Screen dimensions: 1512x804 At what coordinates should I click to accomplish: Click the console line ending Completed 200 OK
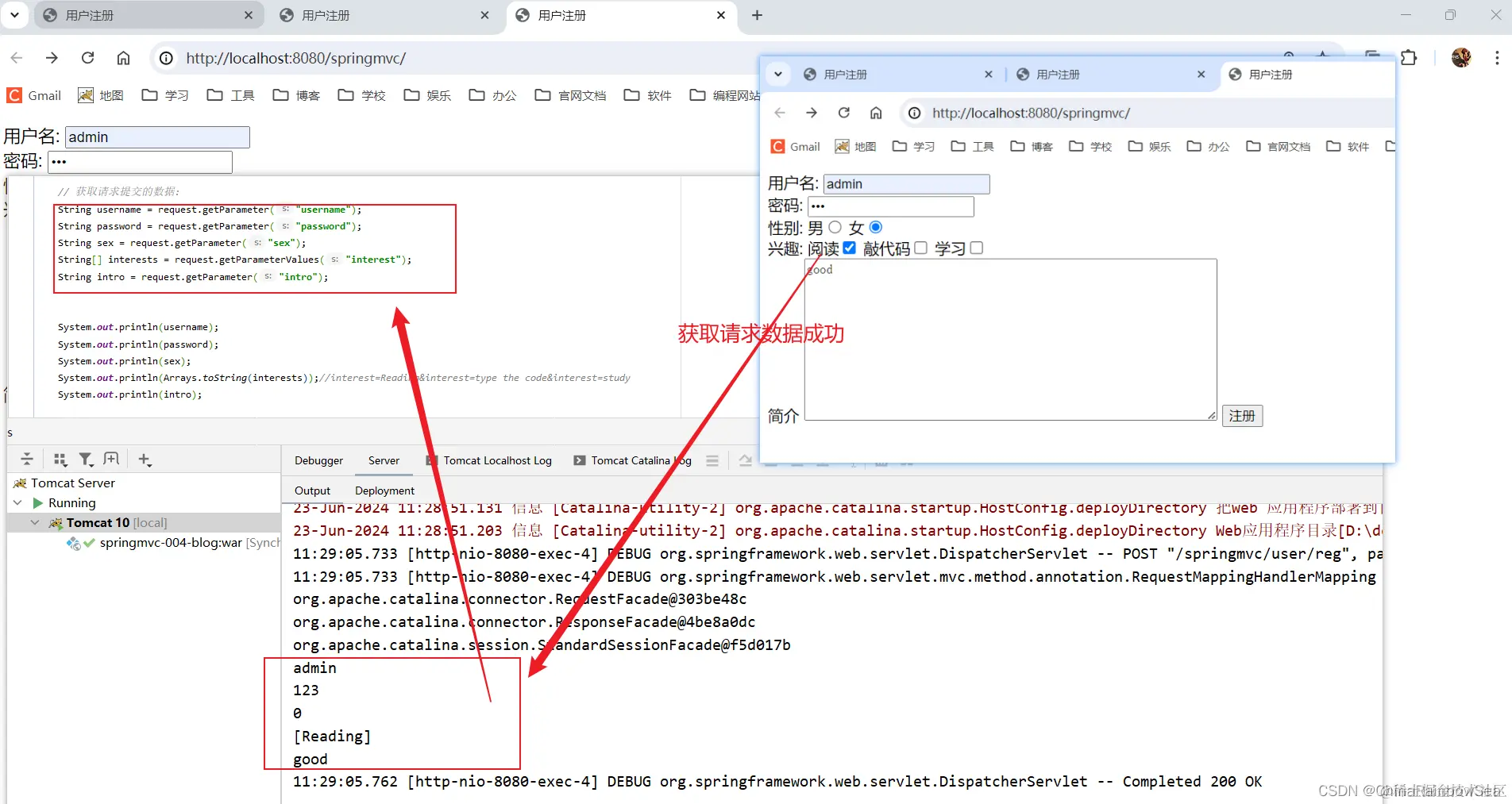[777, 782]
